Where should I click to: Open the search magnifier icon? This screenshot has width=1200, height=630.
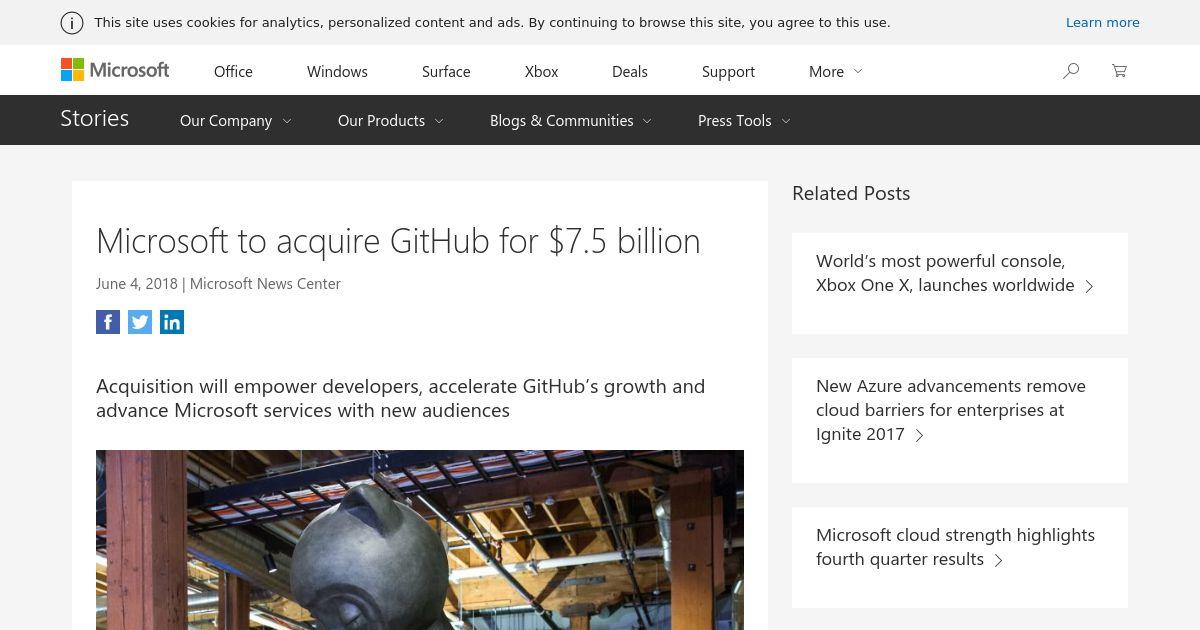click(1071, 70)
